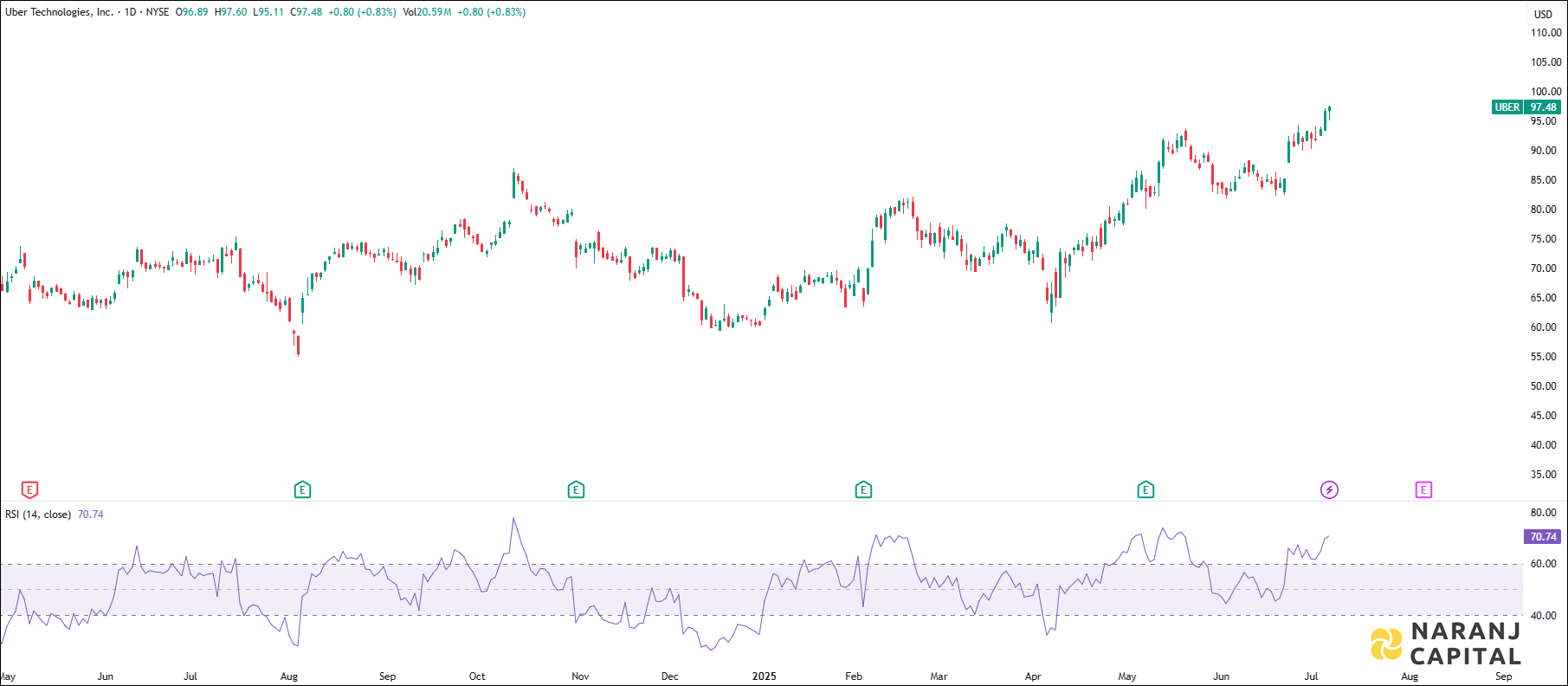Click the Uber Technologies, Inc. symbol title
This screenshot has height=686, width=1568.
click(59, 12)
